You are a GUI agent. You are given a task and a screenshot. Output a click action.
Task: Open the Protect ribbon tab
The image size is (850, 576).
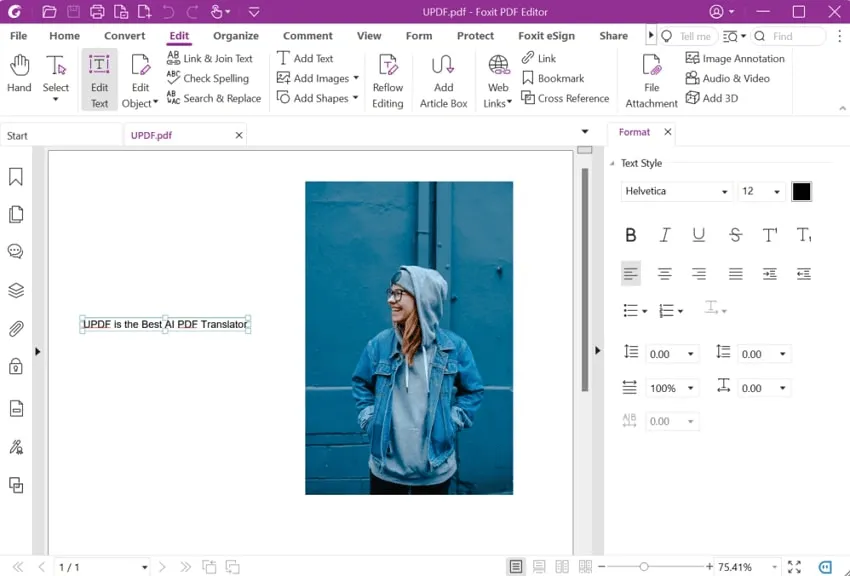475,36
